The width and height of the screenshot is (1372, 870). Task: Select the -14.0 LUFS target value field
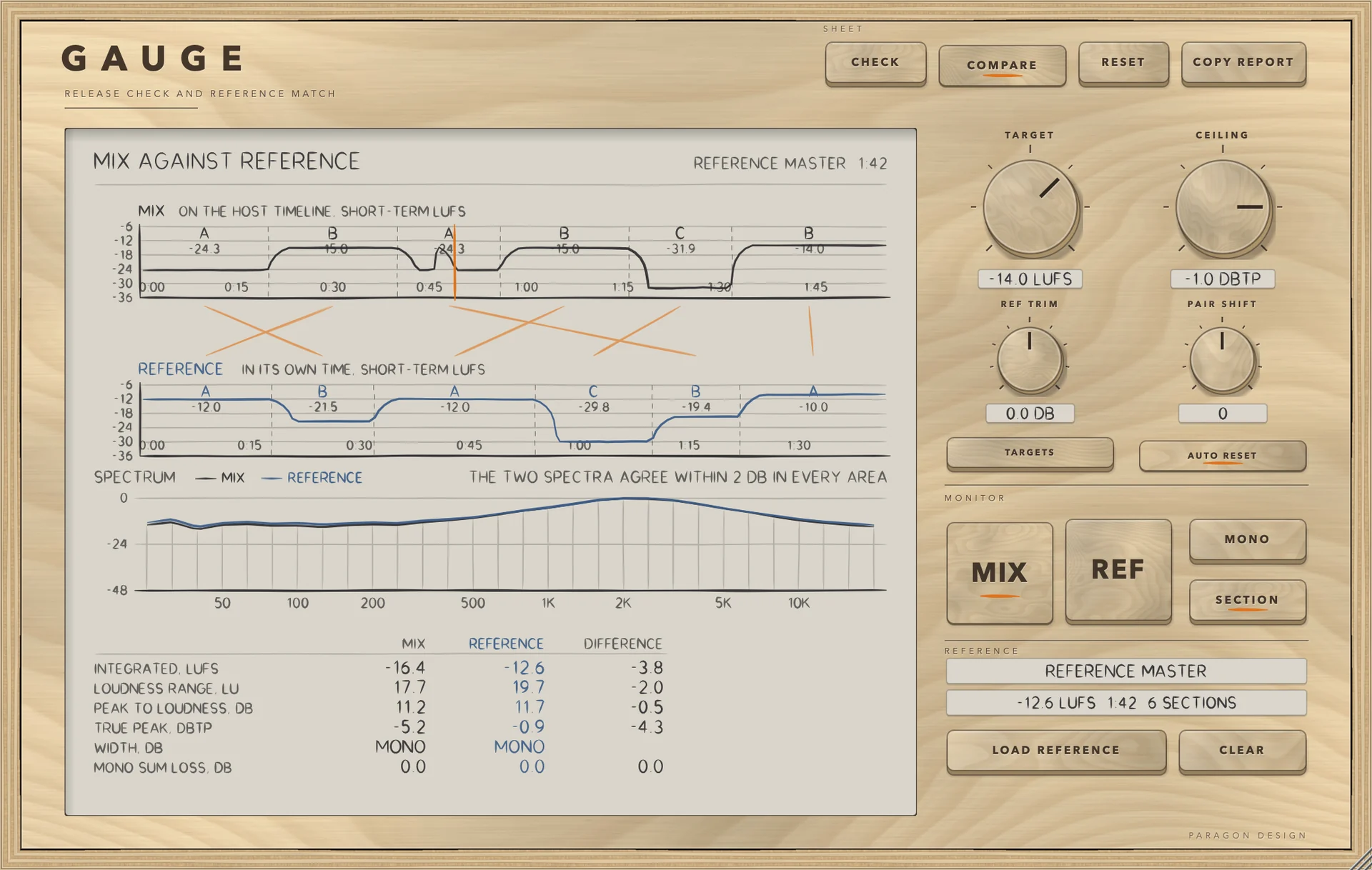(1030, 279)
